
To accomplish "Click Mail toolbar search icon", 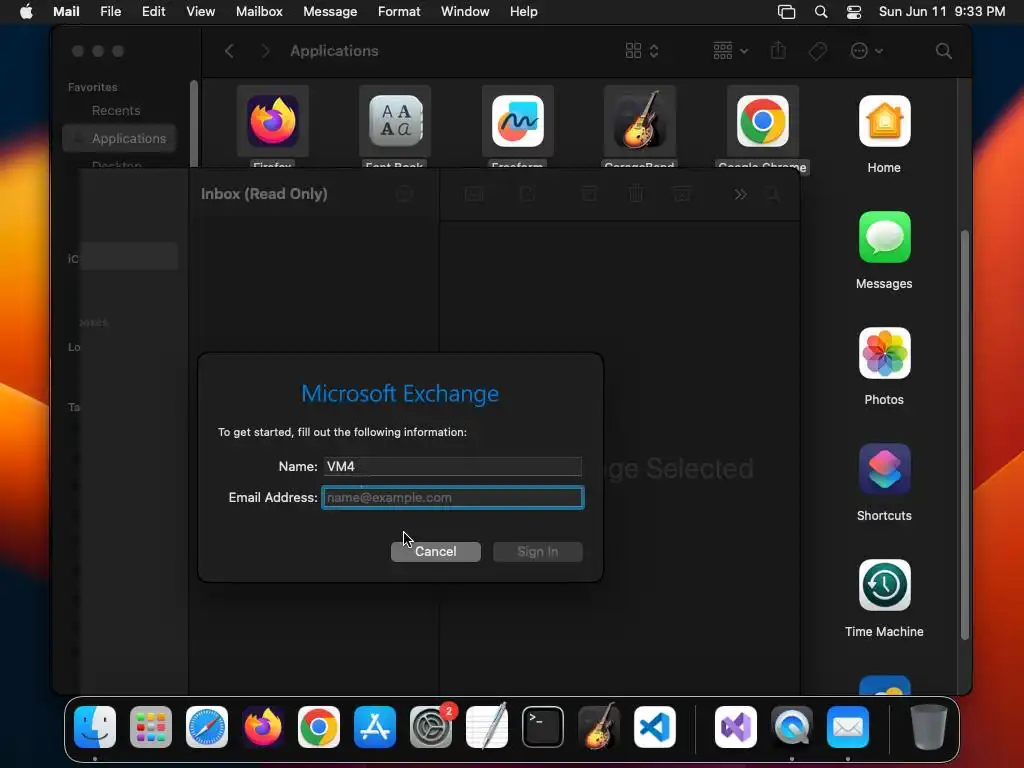I will 773,194.
